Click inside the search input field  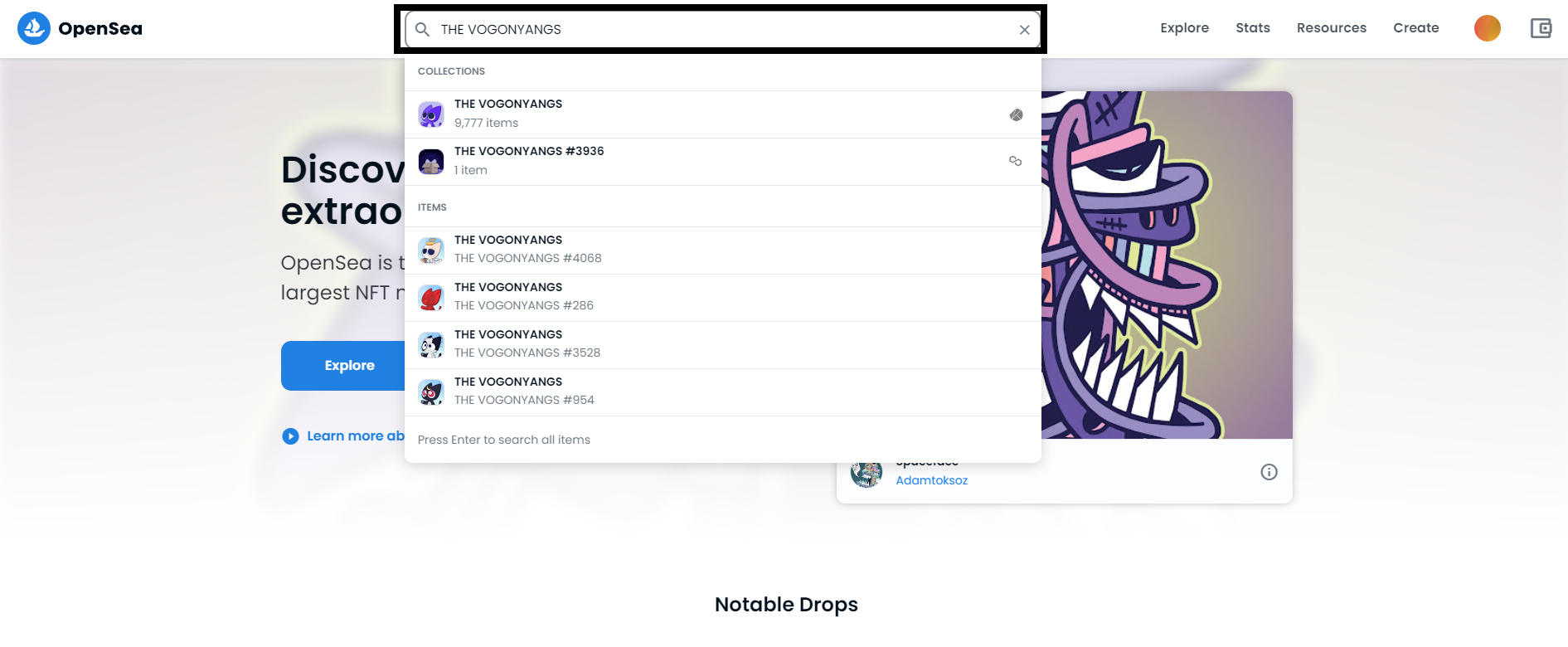click(723, 30)
